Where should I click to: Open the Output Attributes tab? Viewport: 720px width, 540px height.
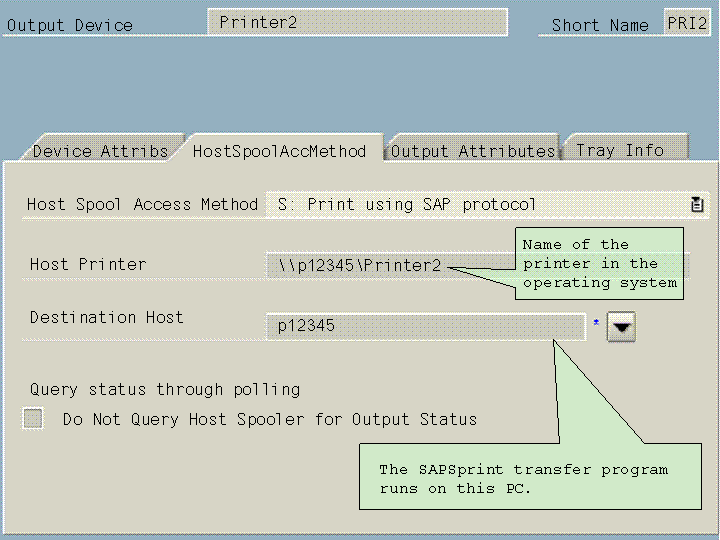472,151
